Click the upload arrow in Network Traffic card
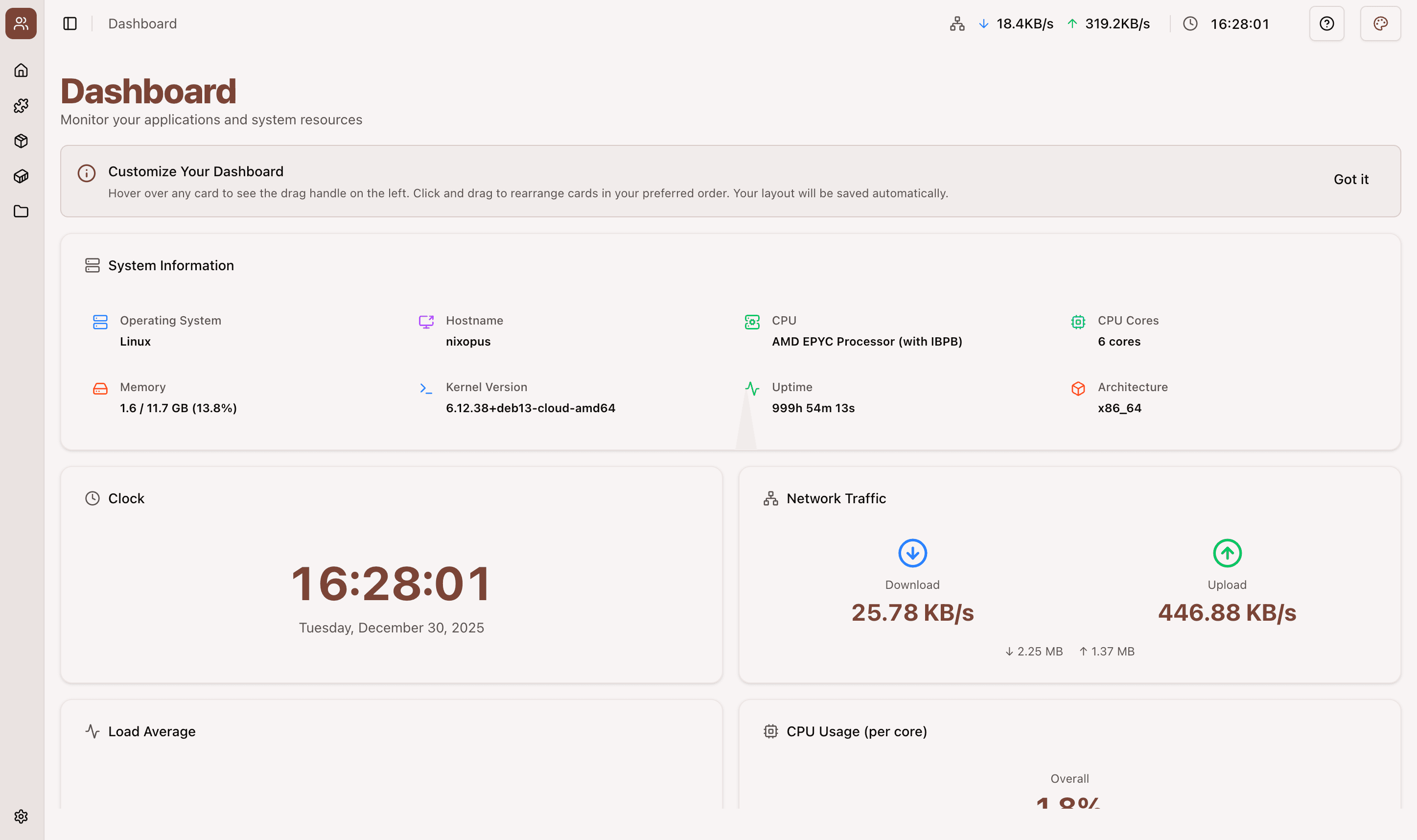Image resolution: width=1417 pixels, height=840 pixels. click(x=1226, y=553)
